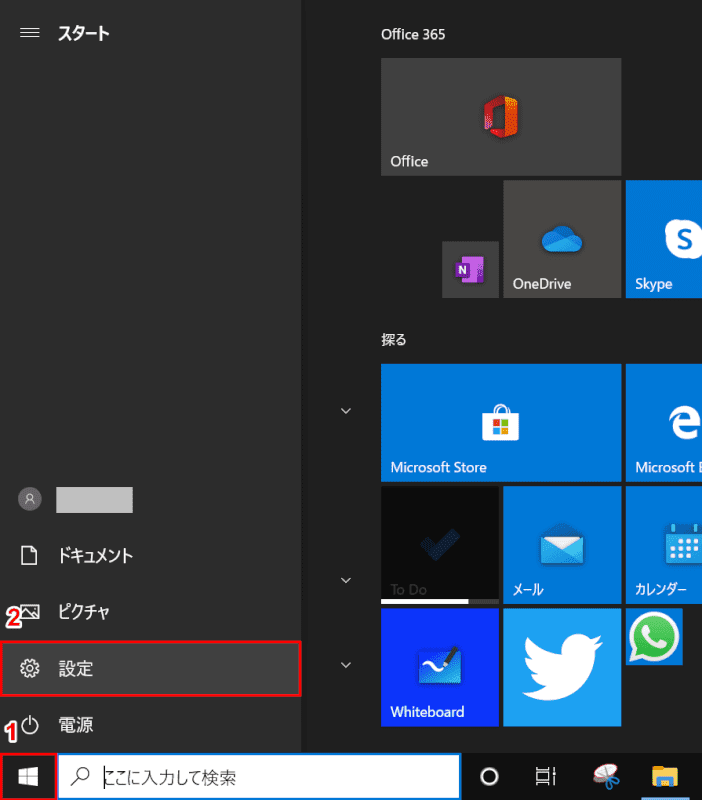Open the Twitter tile
Viewport: 702px width, 800px height.
pyautogui.click(x=562, y=667)
